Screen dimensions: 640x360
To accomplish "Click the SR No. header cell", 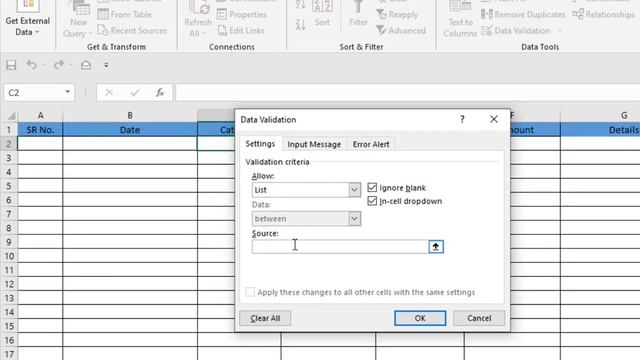I will pos(40,130).
